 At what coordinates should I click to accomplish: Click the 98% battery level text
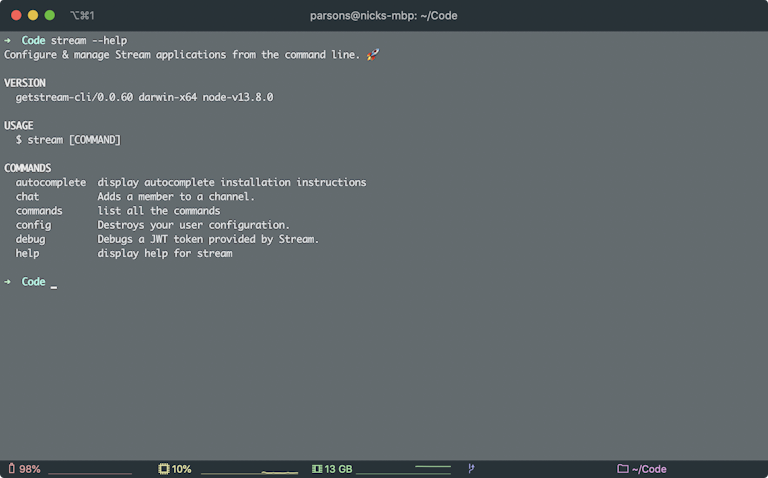(x=30, y=469)
